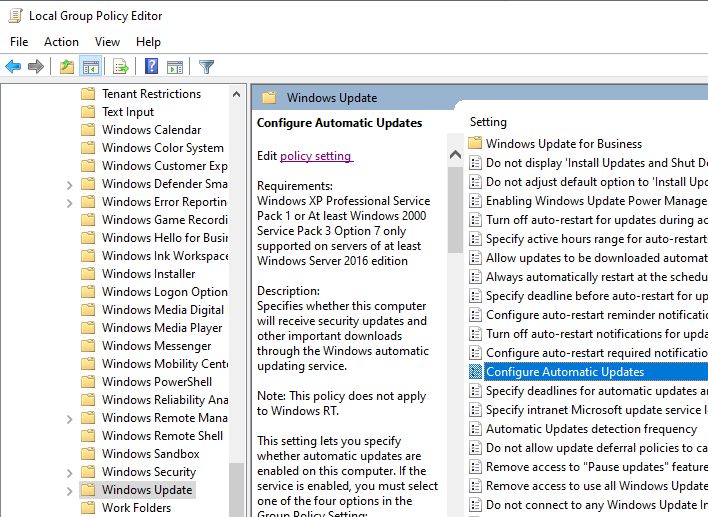Select Windows Logon Options in the tree
The image size is (708, 517).
(x=164, y=292)
